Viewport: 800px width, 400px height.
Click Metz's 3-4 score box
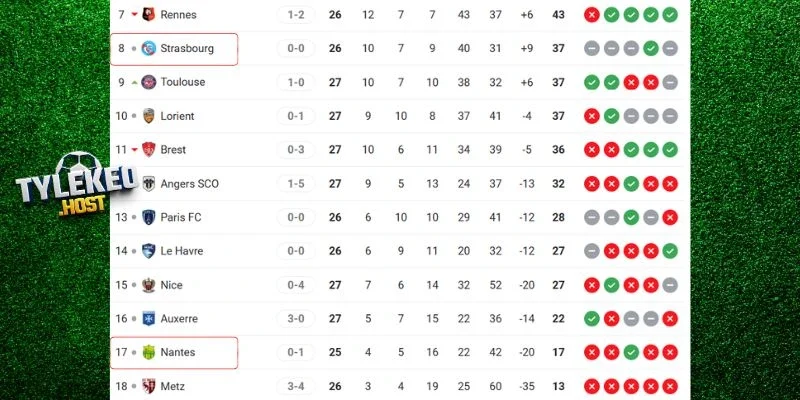pos(296,386)
